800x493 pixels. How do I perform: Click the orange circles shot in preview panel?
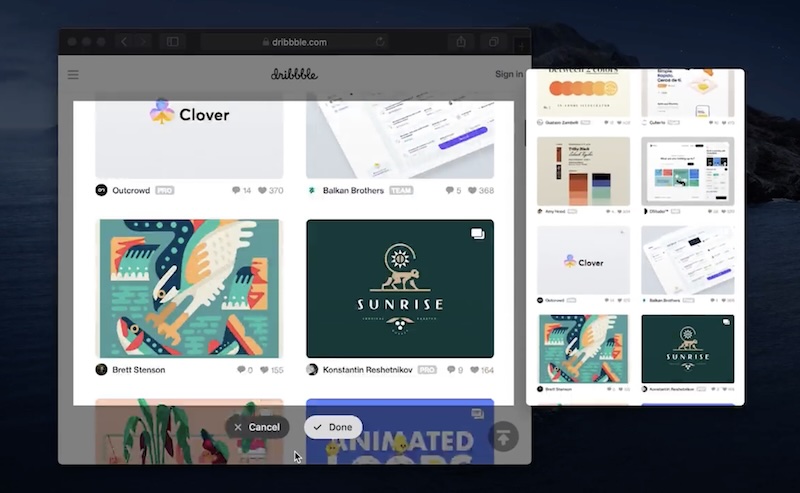(583, 93)
